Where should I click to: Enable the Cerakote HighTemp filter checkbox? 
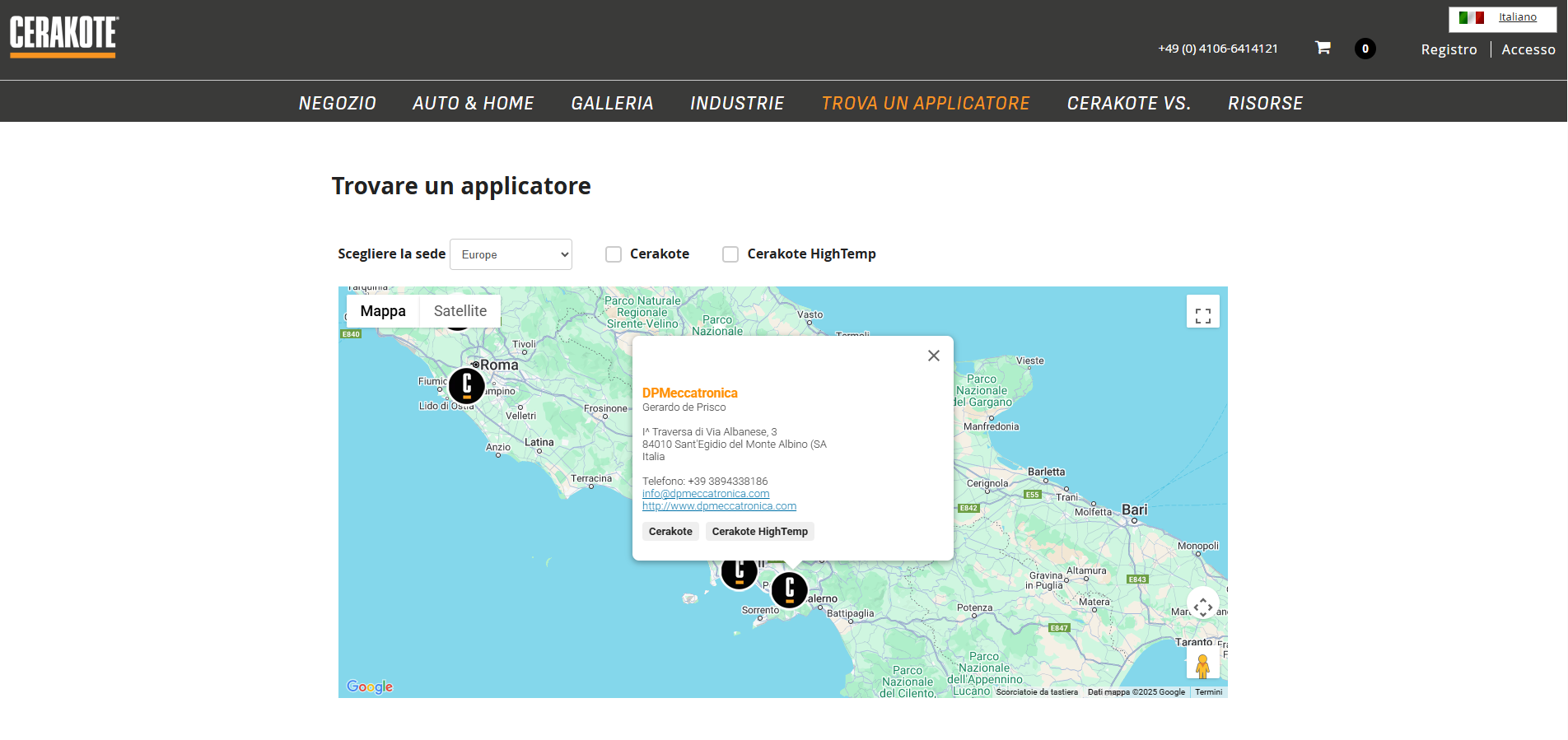click(x=730, y=254)
